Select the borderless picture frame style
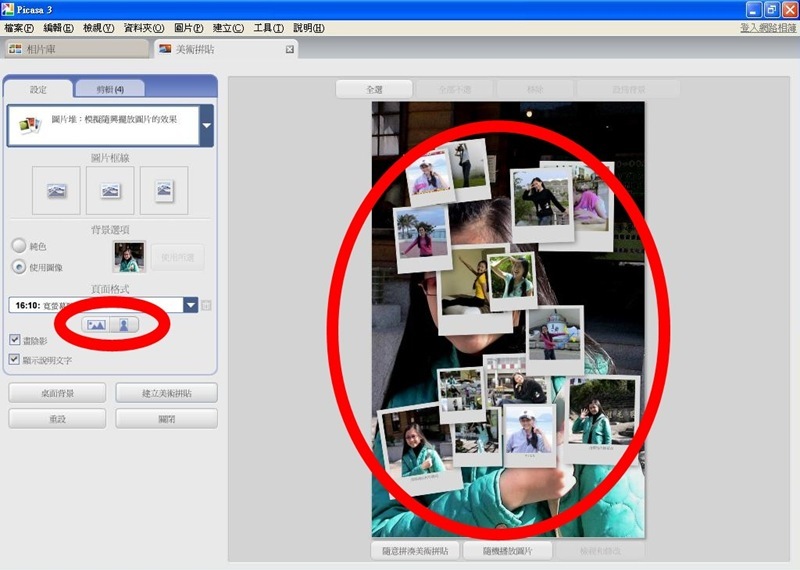This screenshot has height=570, width=800. click(56, 190)
